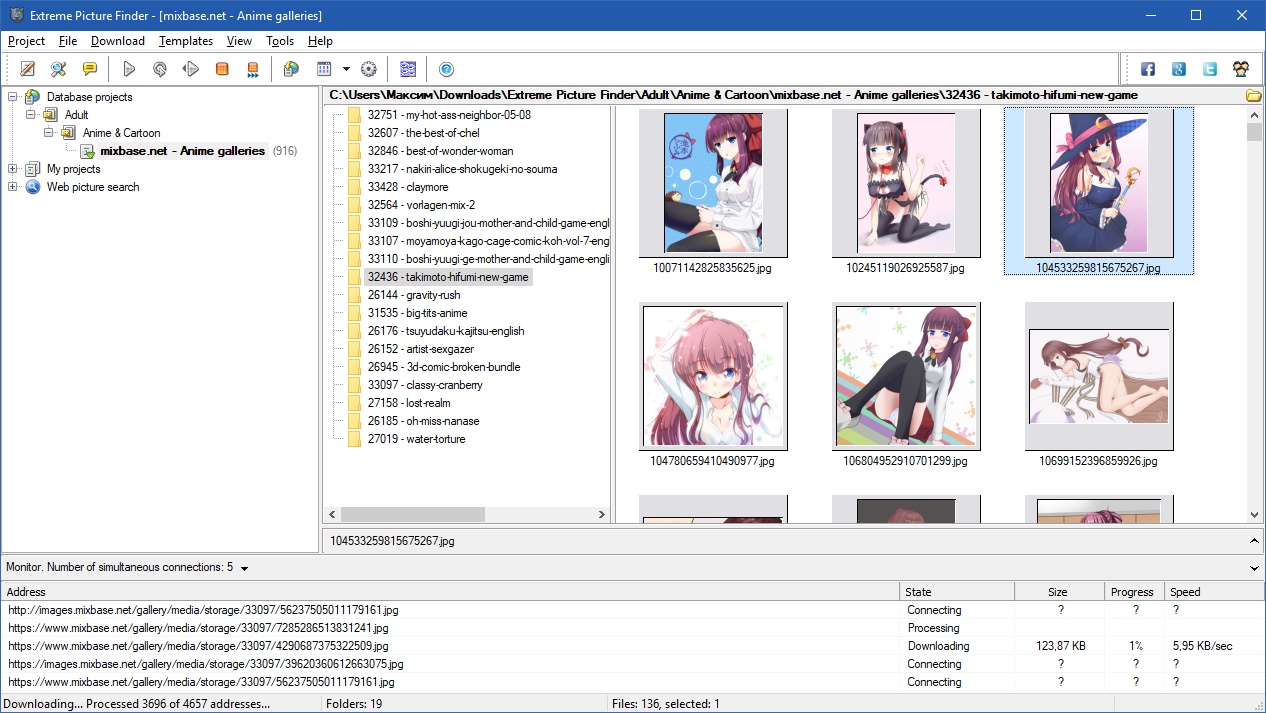Open the File menu
The height and width of the screenshot is (713, 1266).
point(68,41)
